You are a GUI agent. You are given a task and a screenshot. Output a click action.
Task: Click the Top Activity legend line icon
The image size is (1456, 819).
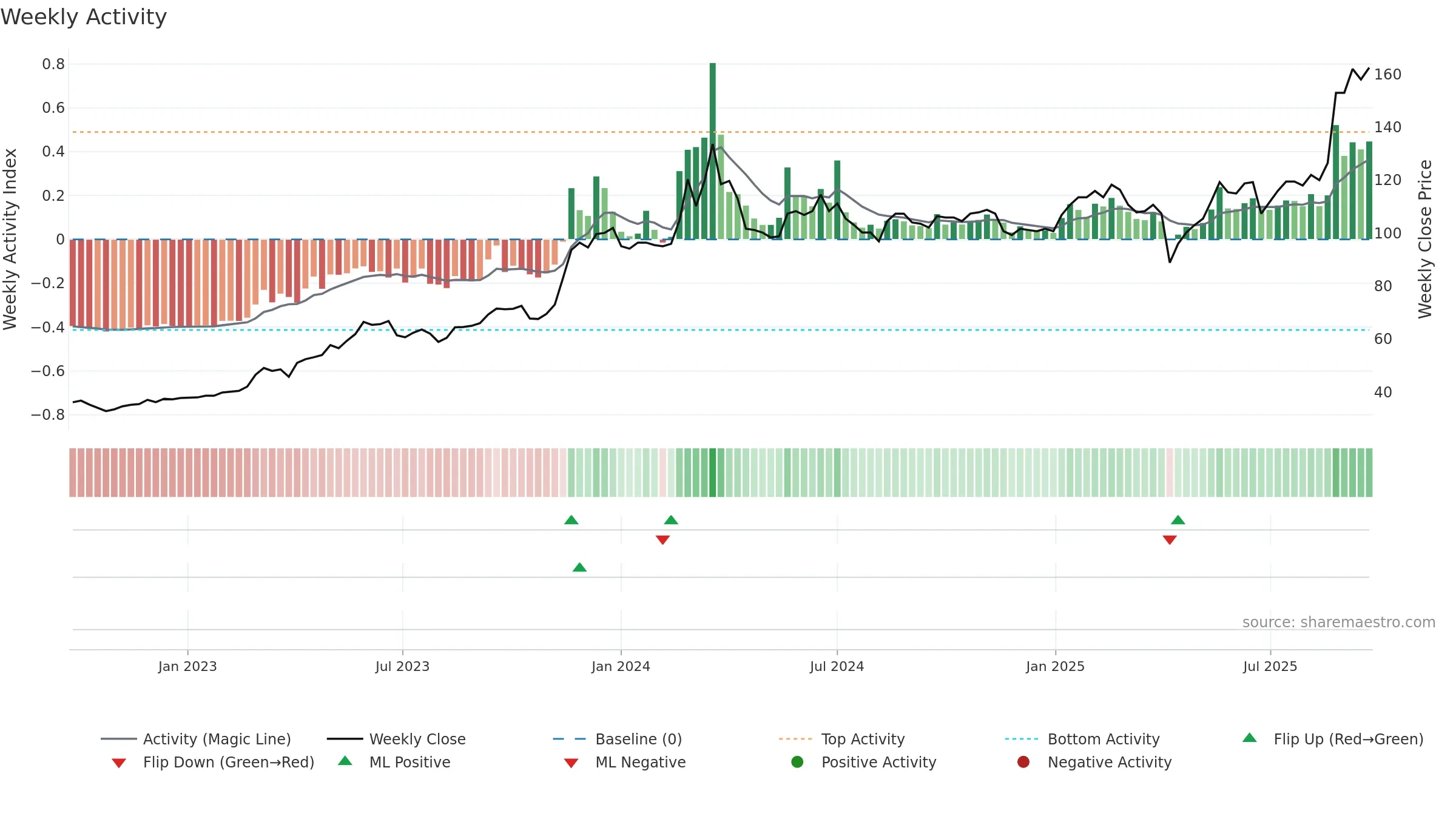pyautogui.click(x=795, y=739)
